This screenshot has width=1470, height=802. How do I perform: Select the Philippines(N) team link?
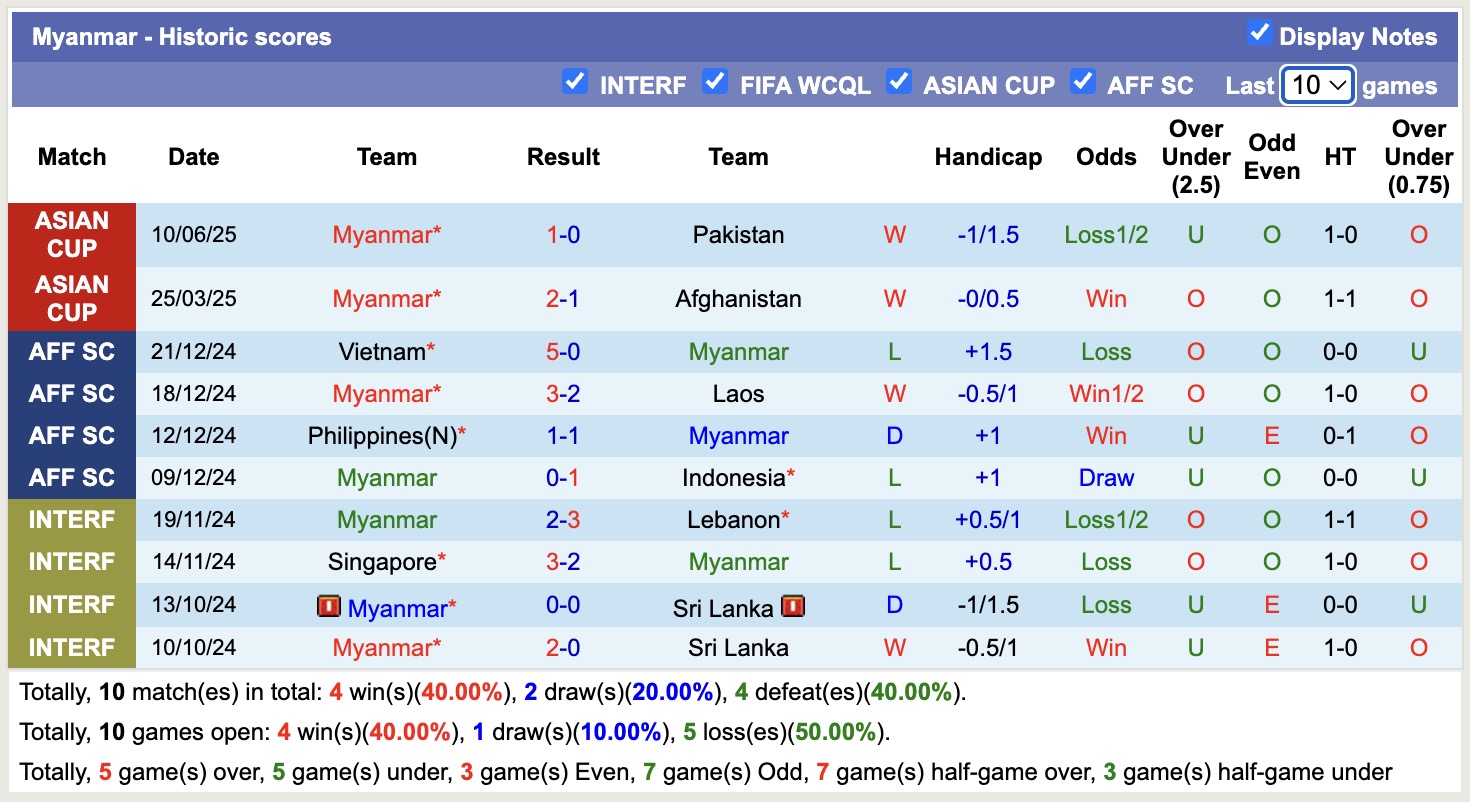coord(382,436)
